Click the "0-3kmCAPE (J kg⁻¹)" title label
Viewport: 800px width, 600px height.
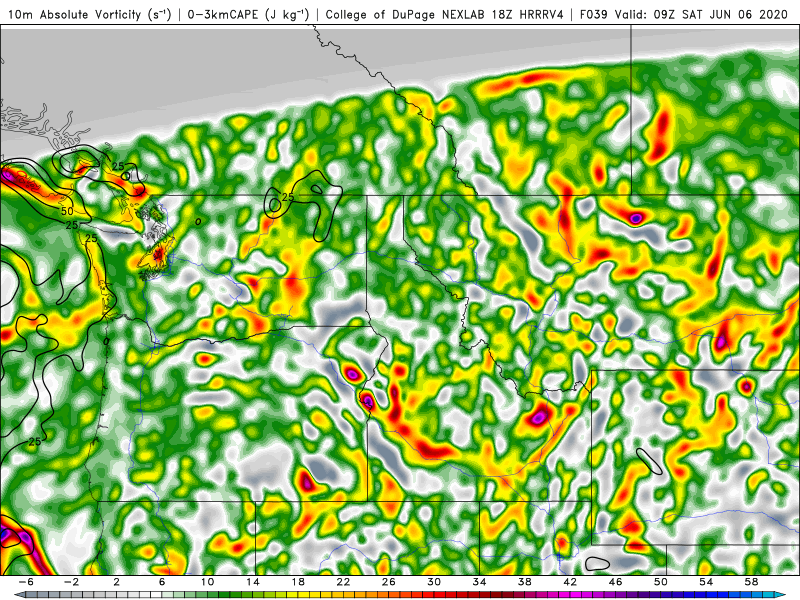click(x=247, y=14)
